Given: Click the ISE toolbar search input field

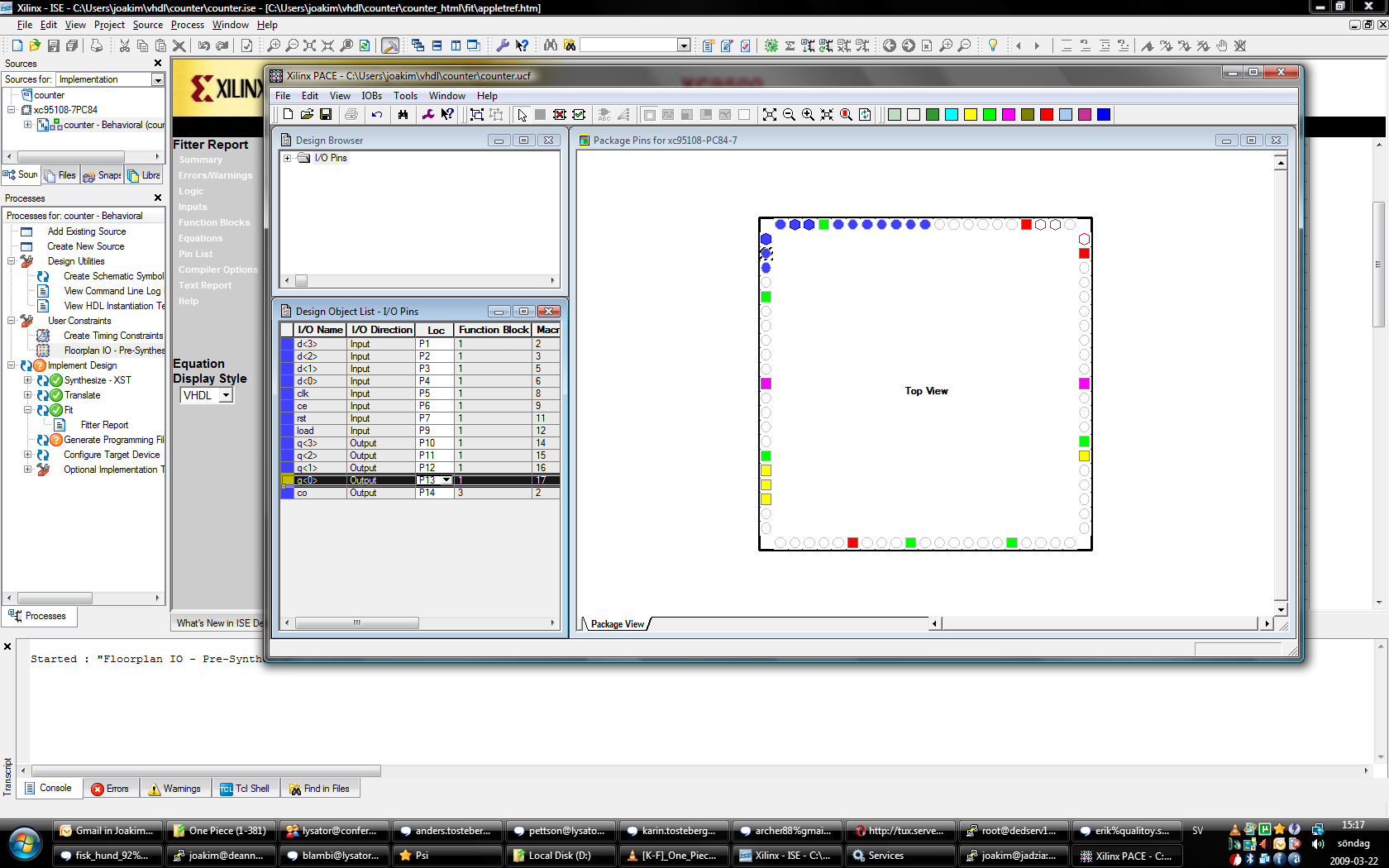Looking at the screenshot, I should pyautogui.click(x=628, y=45).
